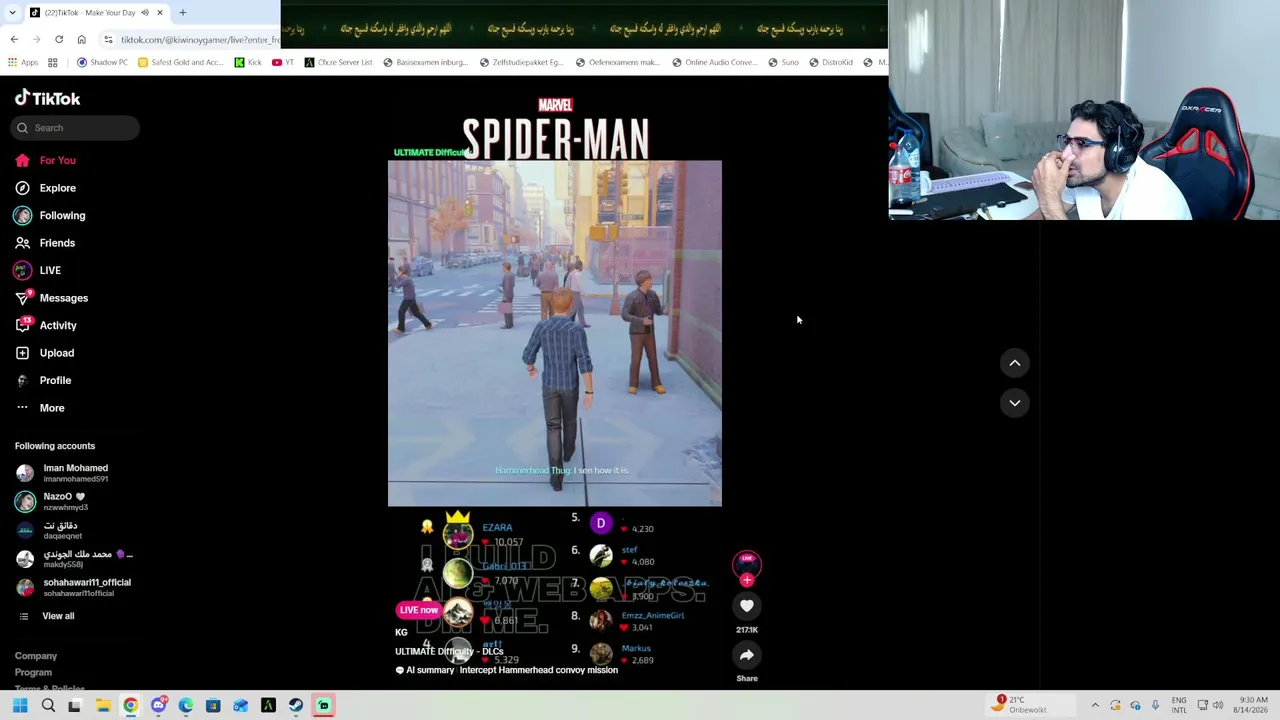
Task: Open the Cfx.re Server List bookmark
Action: pos(339,62)
